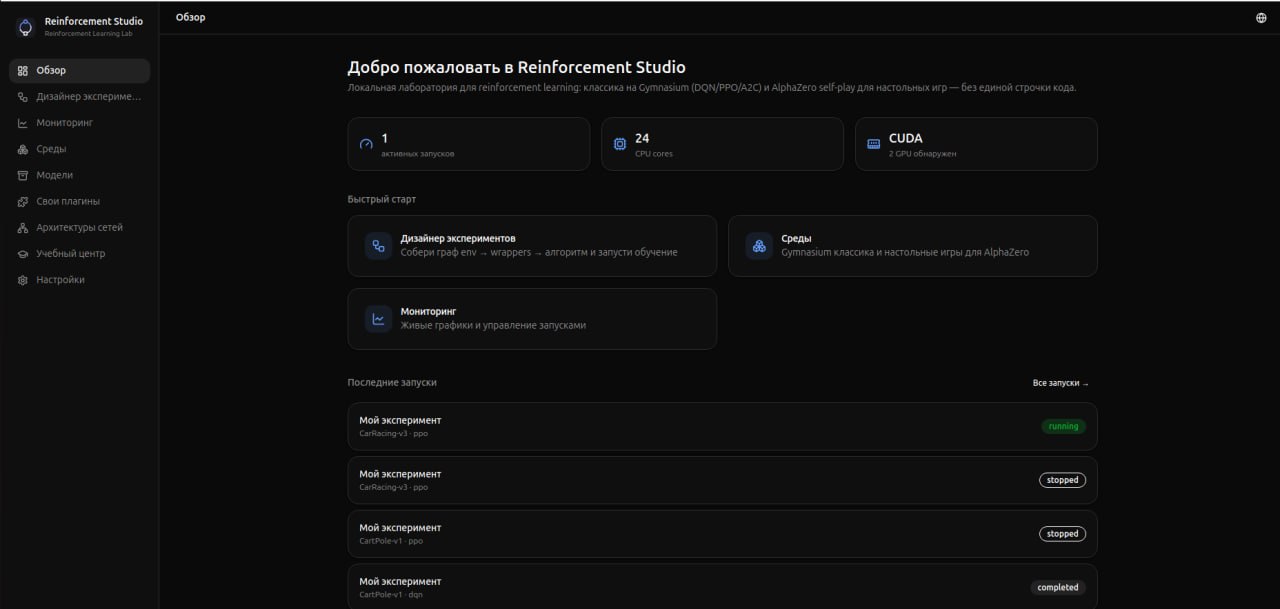Open the language globe icon in header
Screen dimensions: 1280x609
click(x=1261, y=17)
